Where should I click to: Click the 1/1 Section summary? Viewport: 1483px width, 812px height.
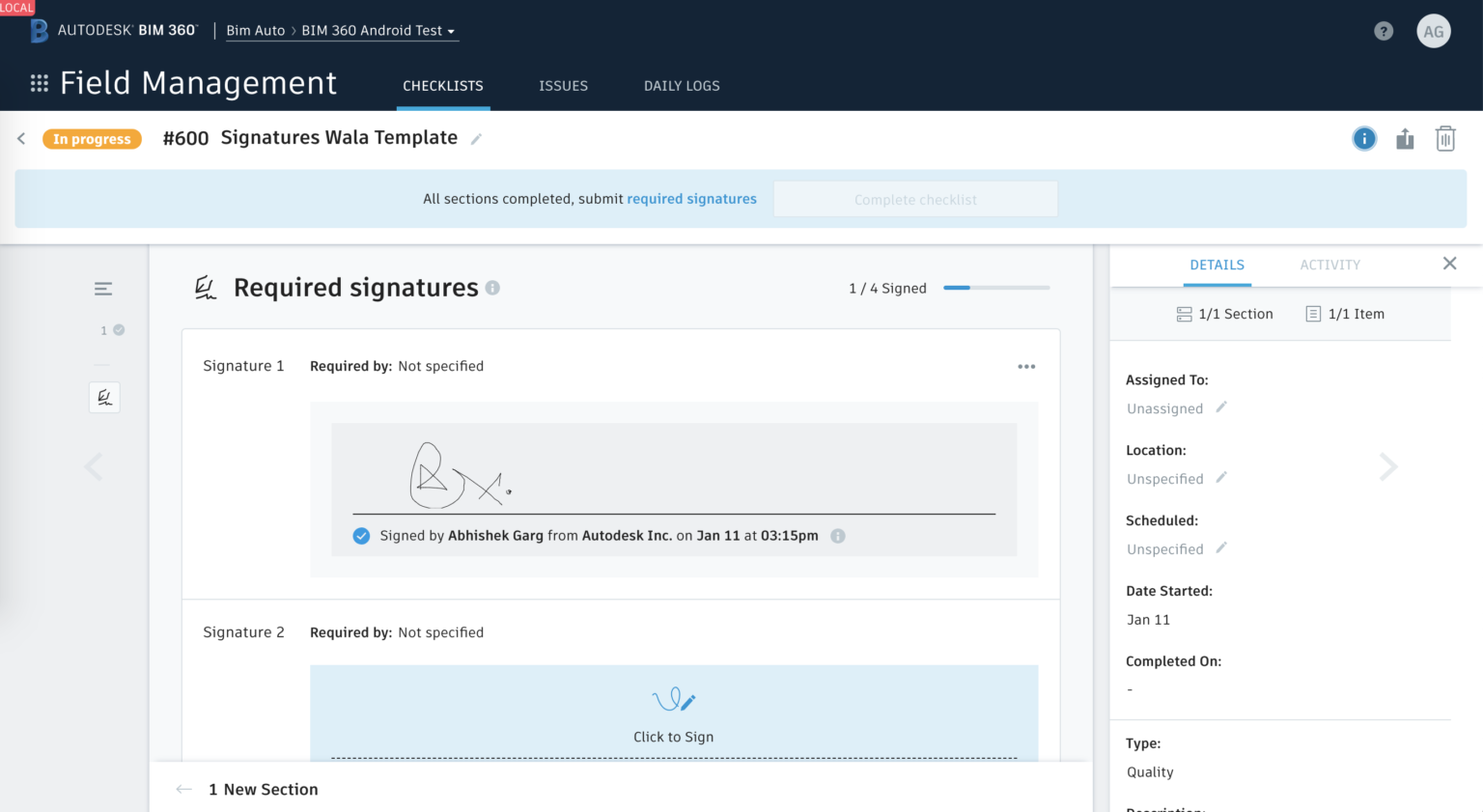point(1225,314)
